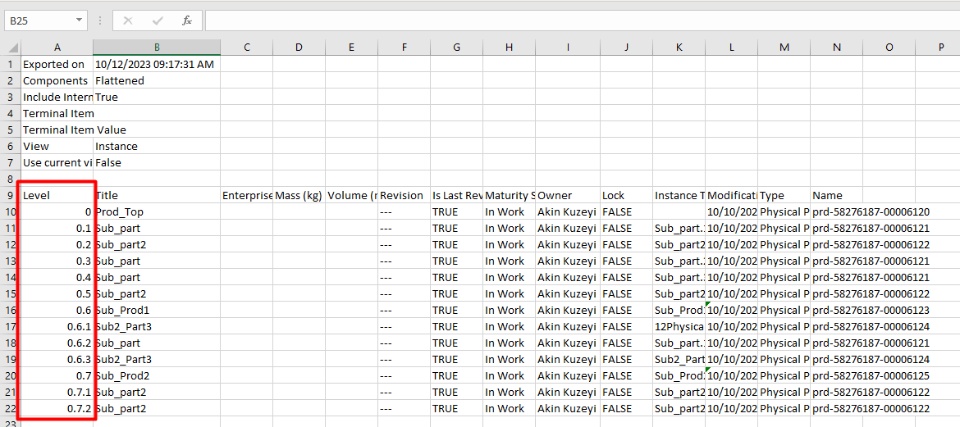This screenshot has width=960, height=427.
Task: Select column B header
Action: coord(157,47)
